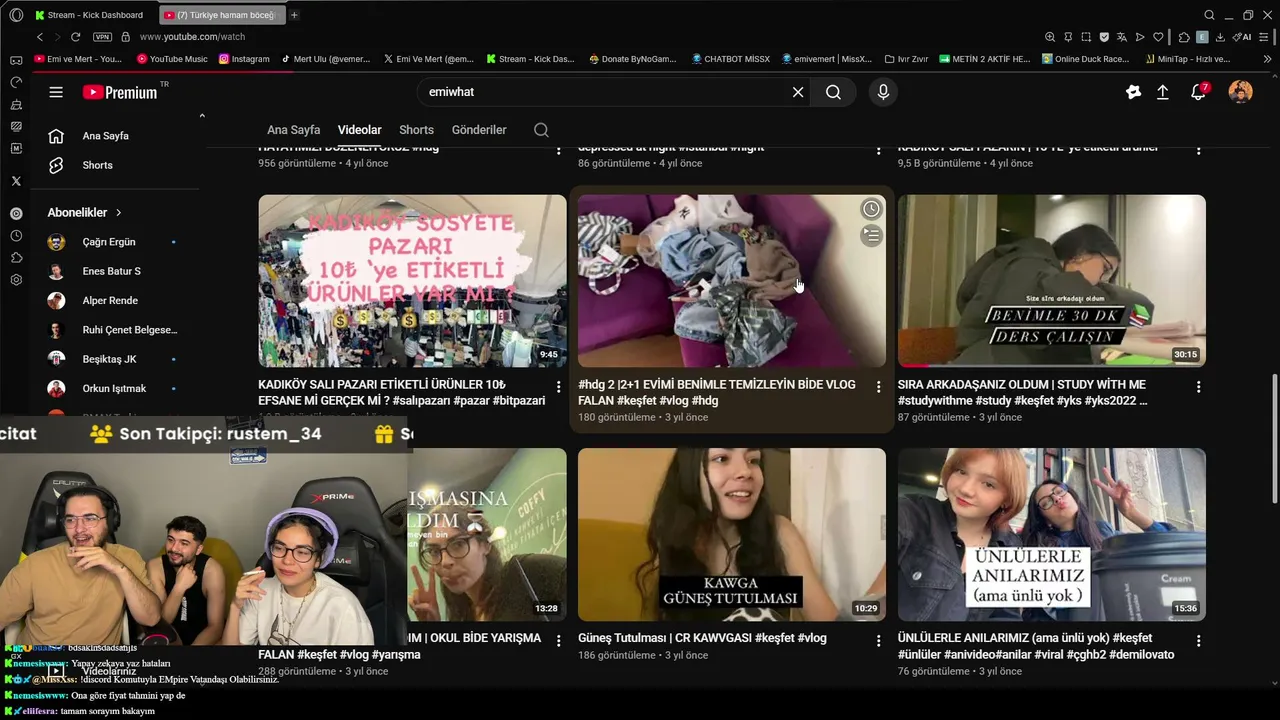
Task: Open Enes Batur S subscription channel
Action: [x=113, y=271]
